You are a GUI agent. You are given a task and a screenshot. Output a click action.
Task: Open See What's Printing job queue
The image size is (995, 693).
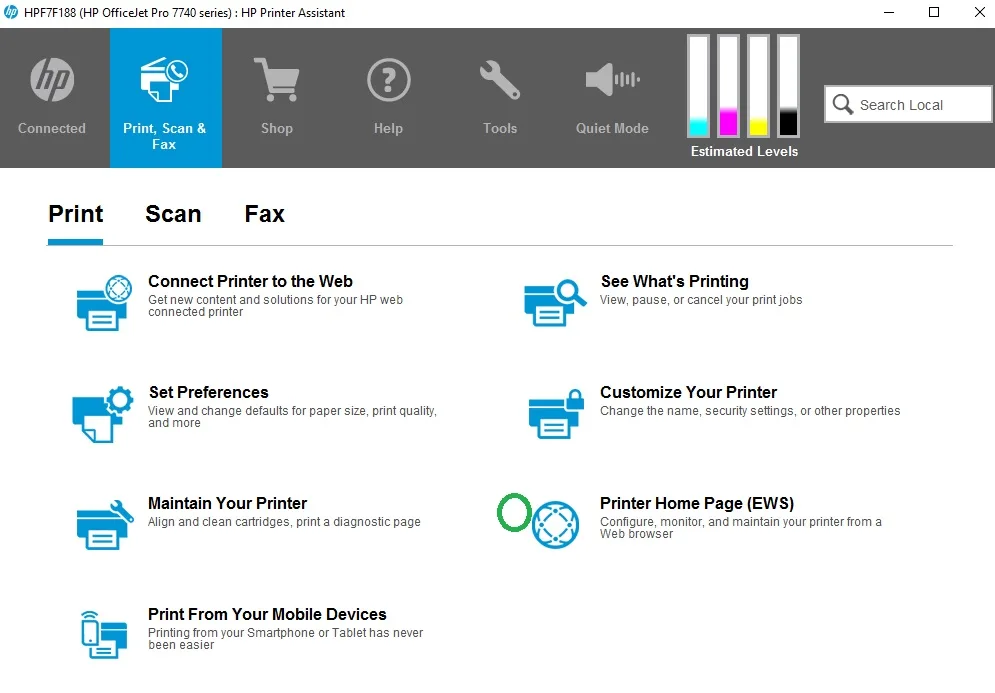tap(674, 281)
